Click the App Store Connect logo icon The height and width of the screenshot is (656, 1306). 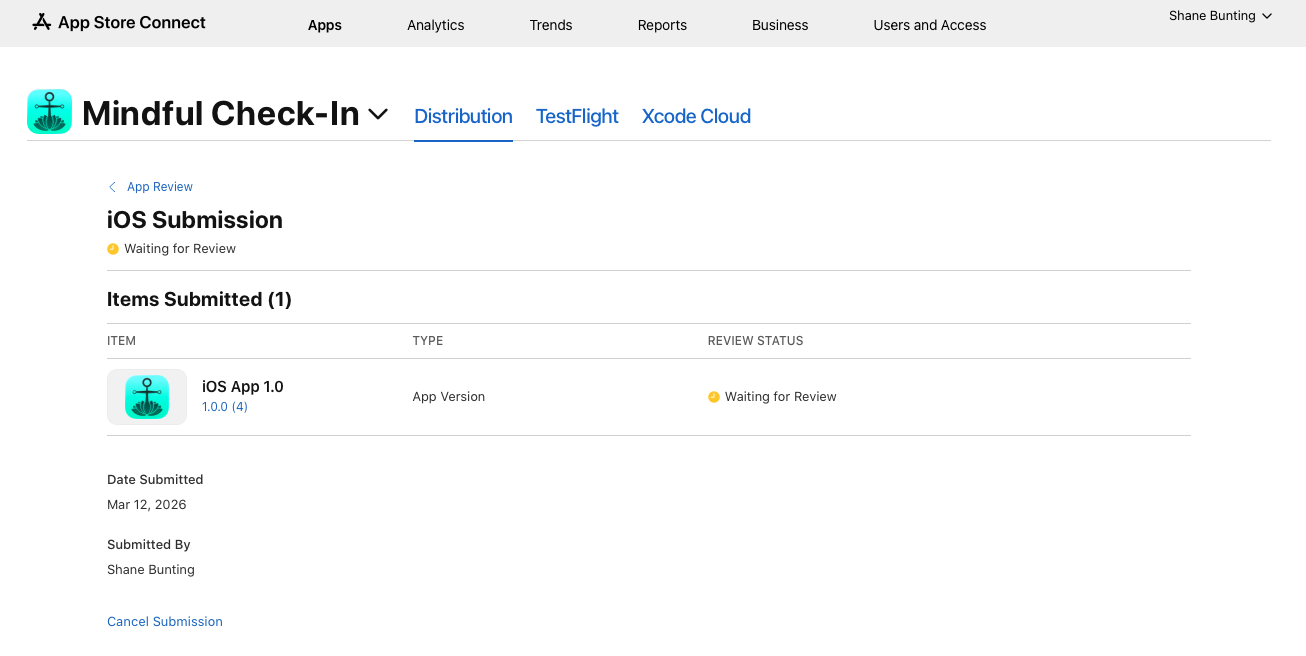click(42, 22)
